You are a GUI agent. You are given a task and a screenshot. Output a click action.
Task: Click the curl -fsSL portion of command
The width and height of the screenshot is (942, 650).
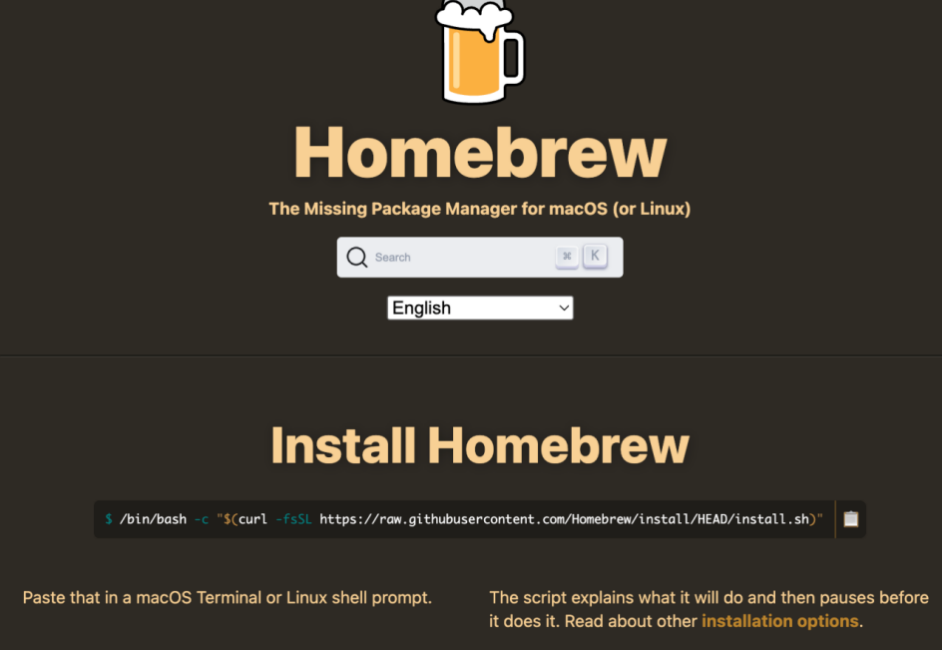point(275,519)
